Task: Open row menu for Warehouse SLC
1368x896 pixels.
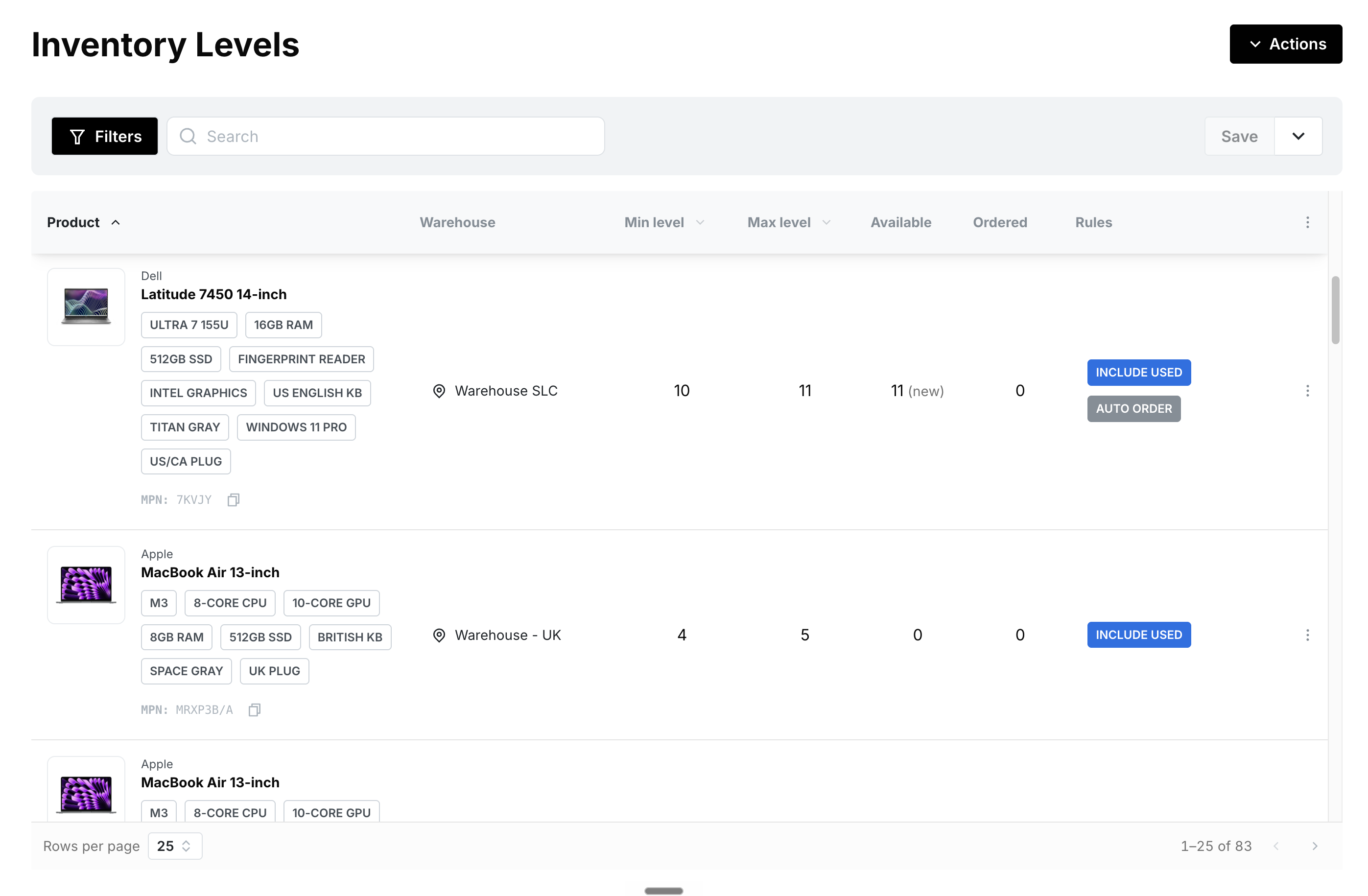Action: [1307, 391]
